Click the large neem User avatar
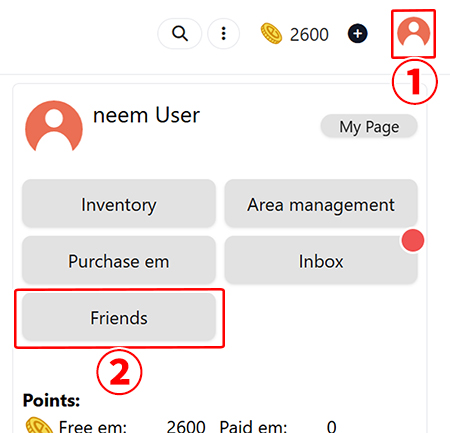Screen dimensions: 450x433 (54, 126)
